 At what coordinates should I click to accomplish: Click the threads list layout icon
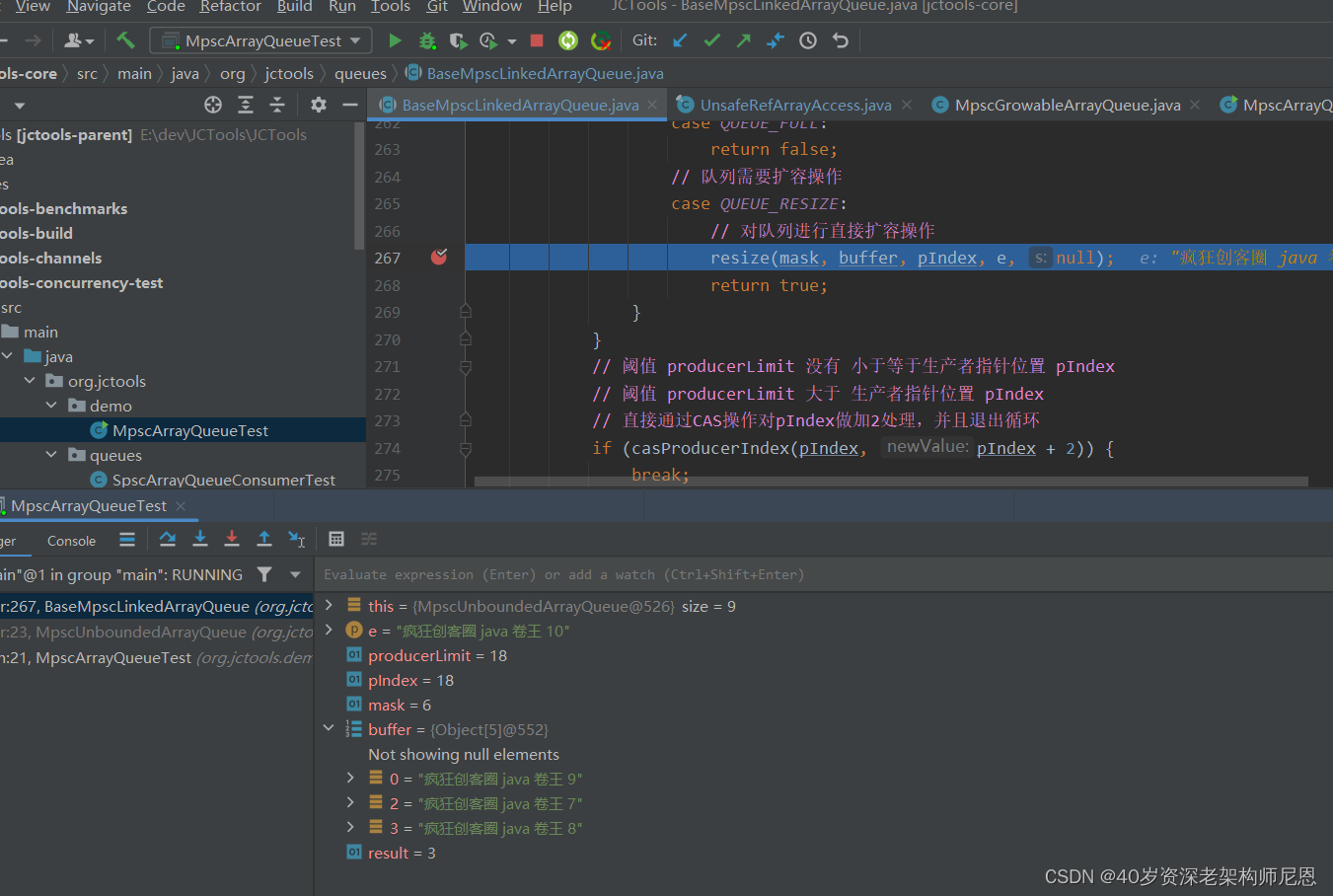[x=127, y=539]
